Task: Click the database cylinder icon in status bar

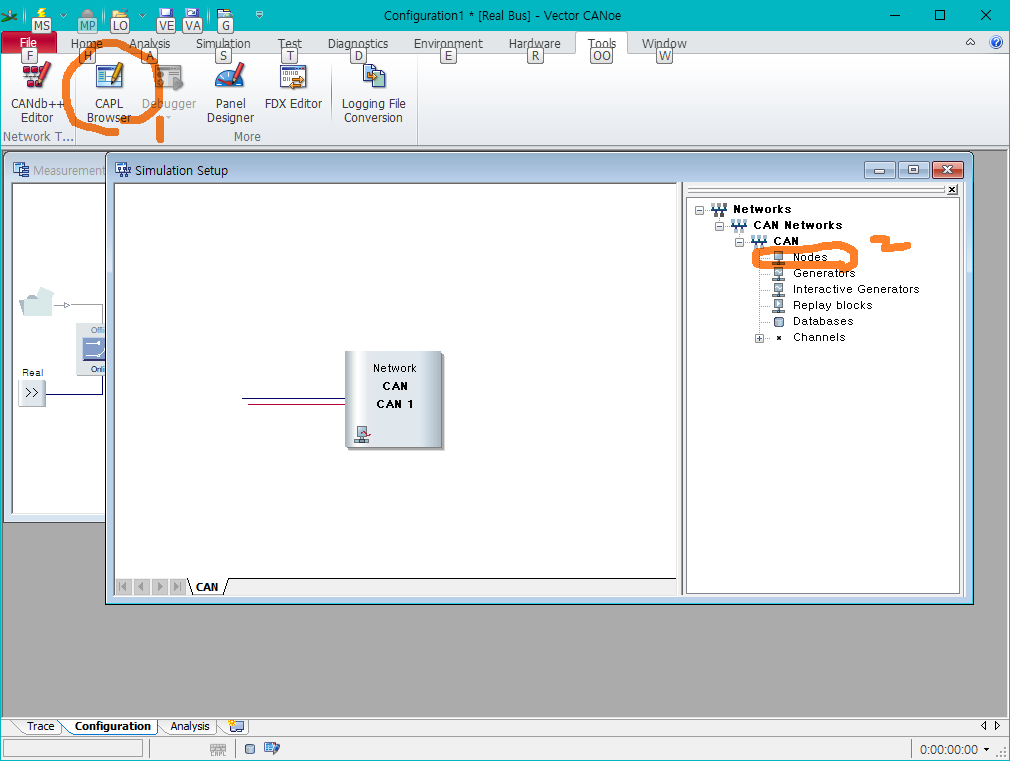Action: pyautogui.click(x=250, y=749)
